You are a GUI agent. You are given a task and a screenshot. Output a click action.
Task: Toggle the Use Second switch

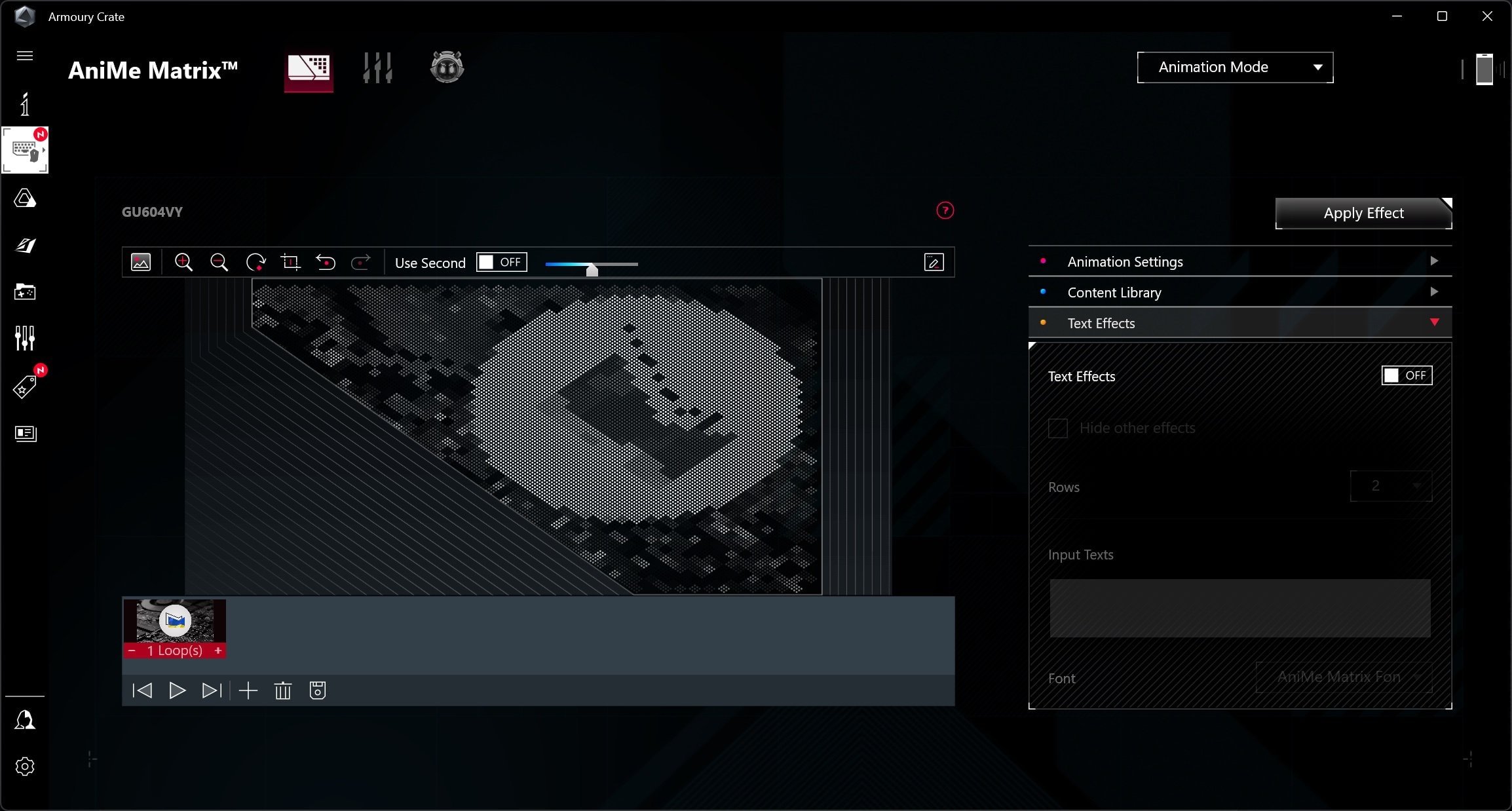tap(501, 262)
